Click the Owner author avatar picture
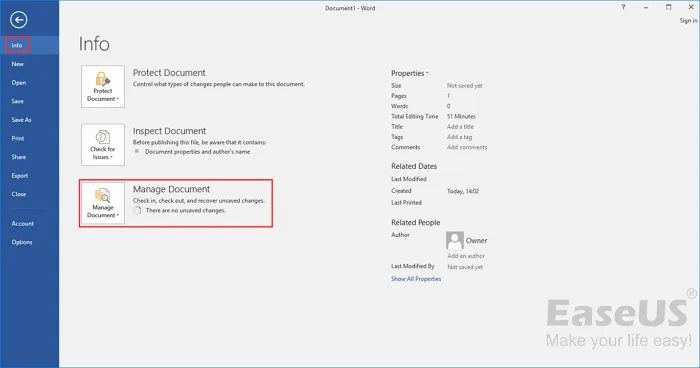The image size is (700, 368). click(454, 241)
